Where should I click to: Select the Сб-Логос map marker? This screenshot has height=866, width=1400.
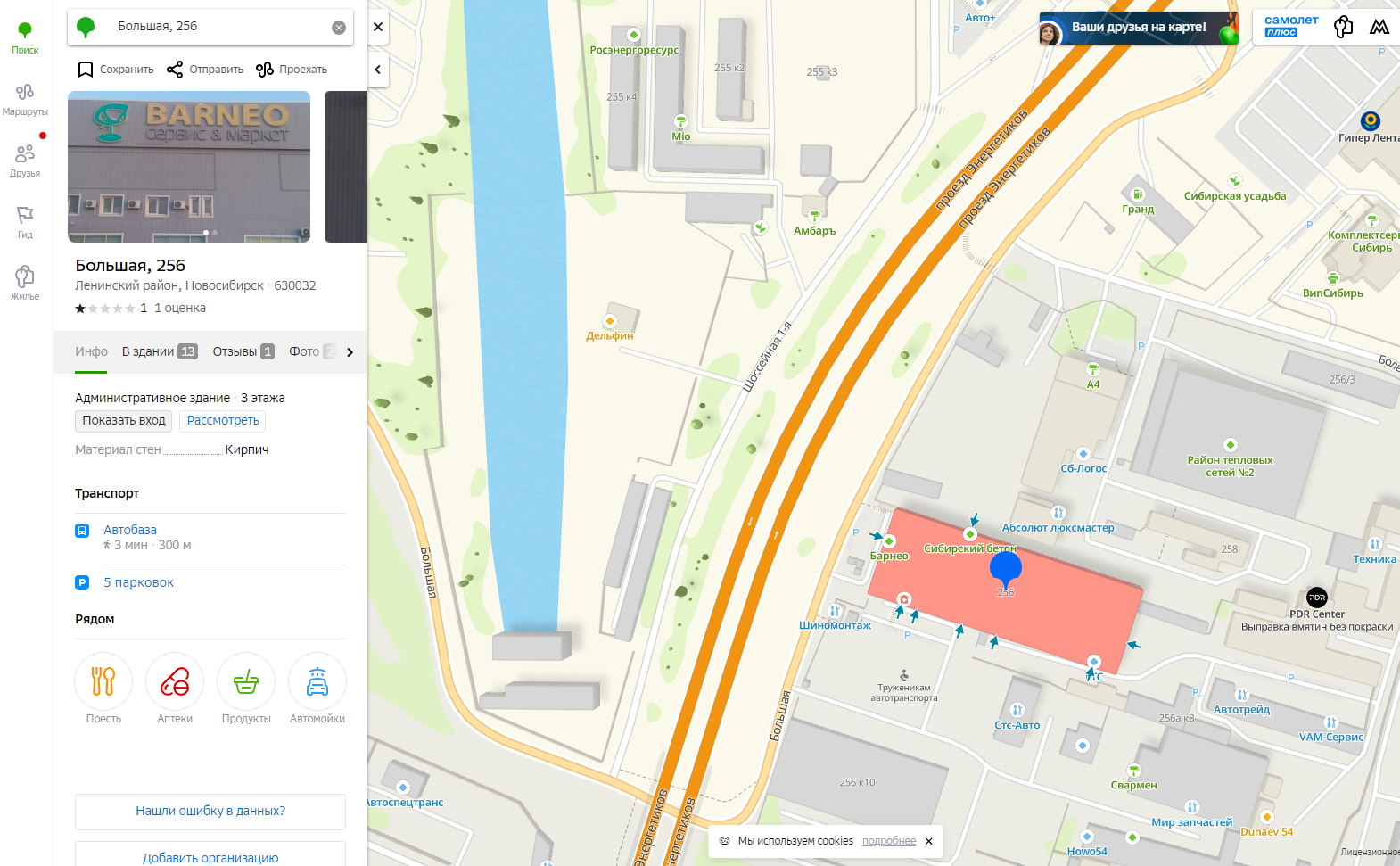pyautogui.click(x=1083, y=454)
